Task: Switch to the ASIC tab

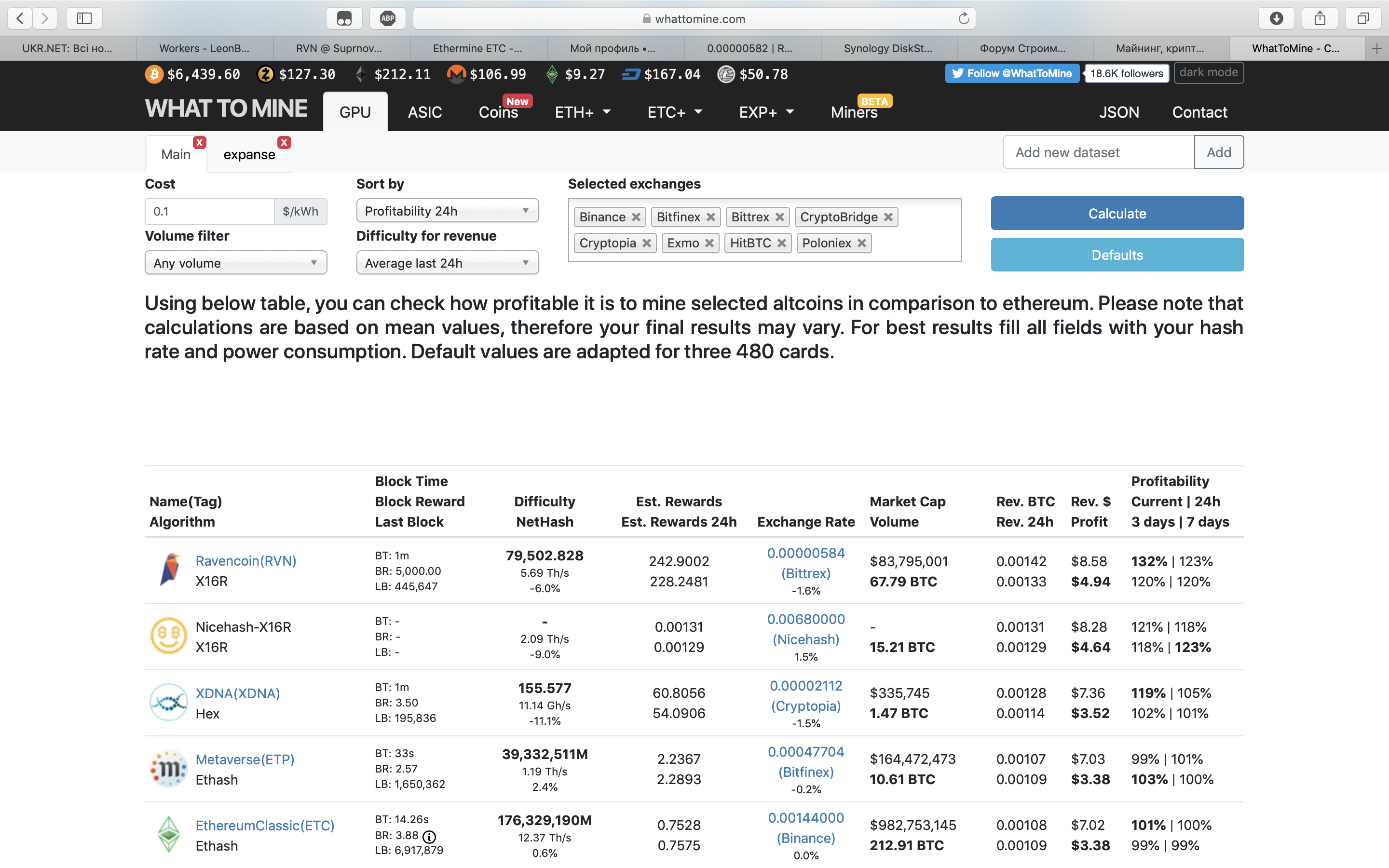Action: point(425,112)
